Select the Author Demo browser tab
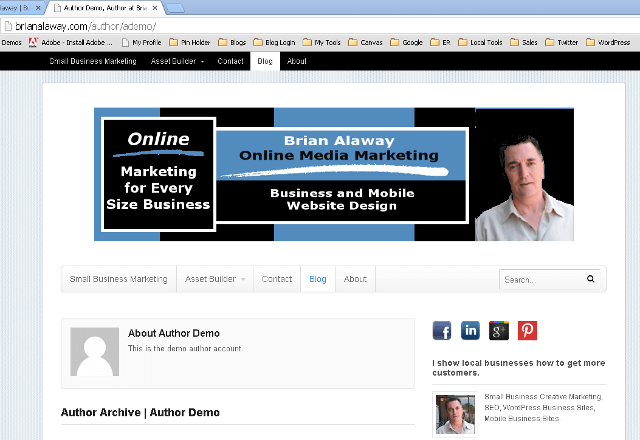This screenshot has height=440, width=640. [105, 8]
